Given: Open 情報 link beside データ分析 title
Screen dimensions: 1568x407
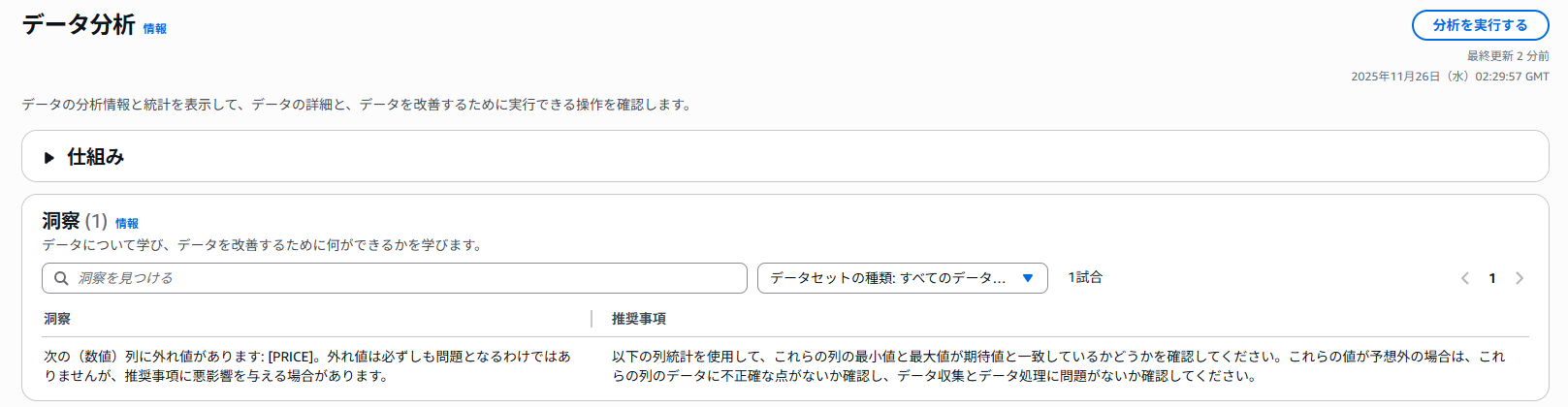Looking at the screenshot, I should click(x=155, y=29).
